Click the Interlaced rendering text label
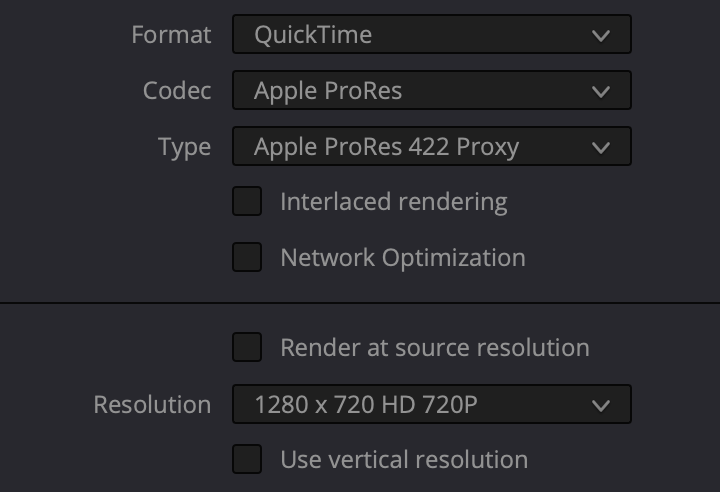 click(394, 202)
